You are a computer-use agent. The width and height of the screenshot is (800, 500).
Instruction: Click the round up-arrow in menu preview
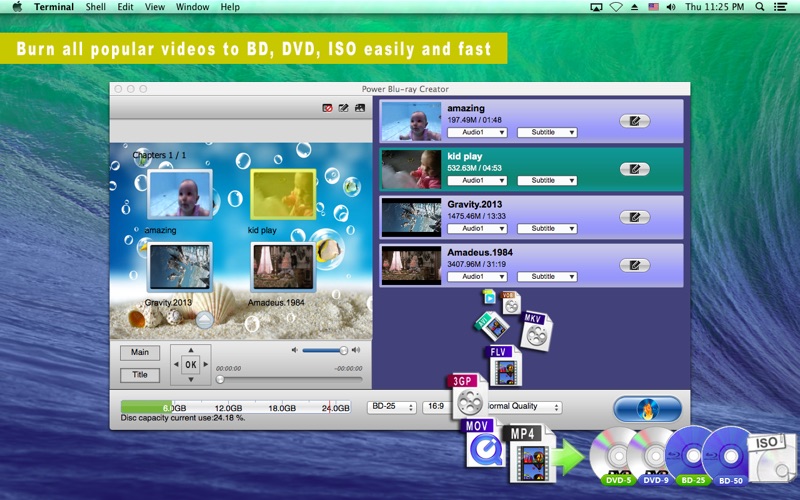pos(204,320)
